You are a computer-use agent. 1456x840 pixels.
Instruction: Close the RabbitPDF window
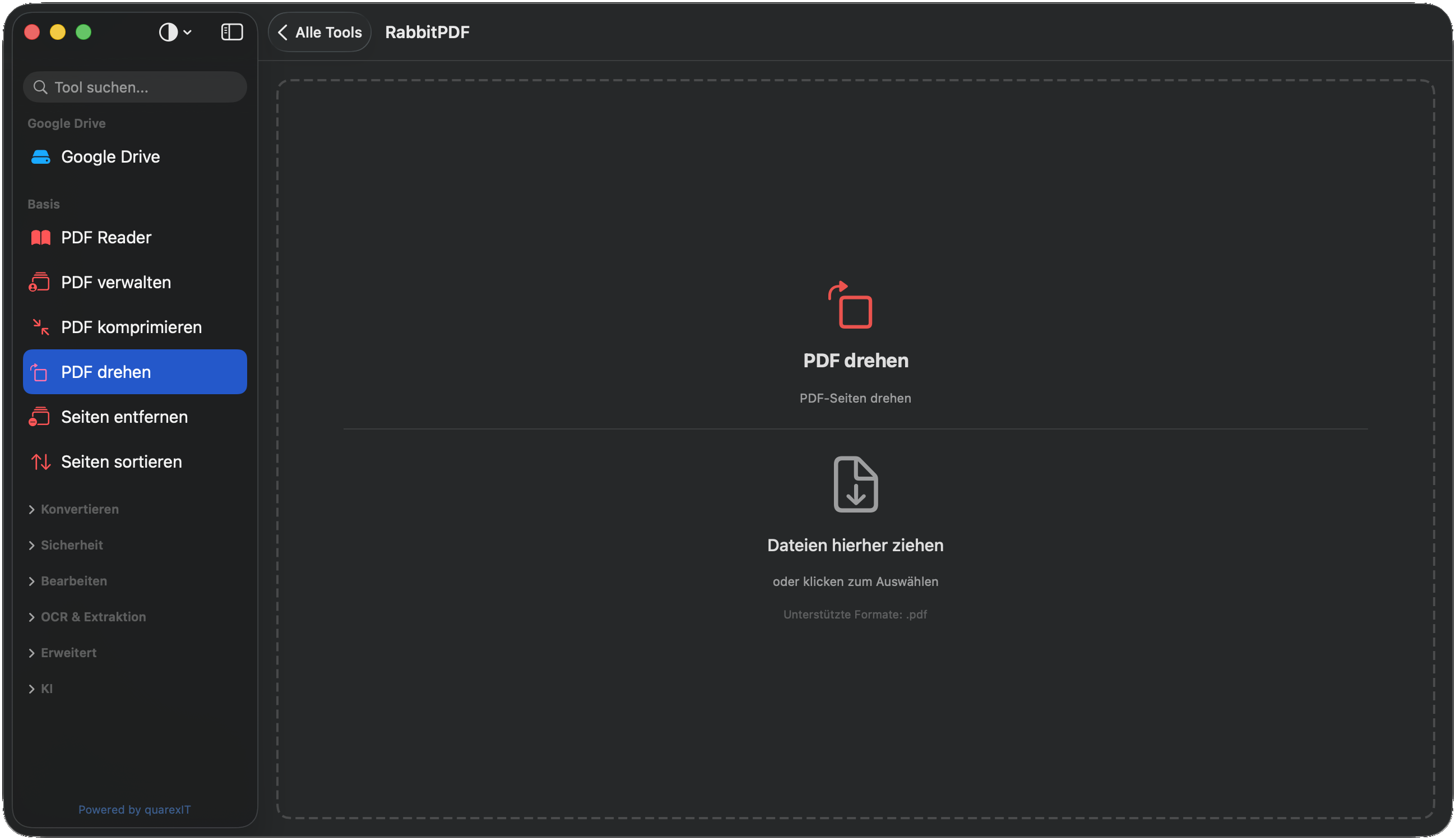tap(33, 33)
